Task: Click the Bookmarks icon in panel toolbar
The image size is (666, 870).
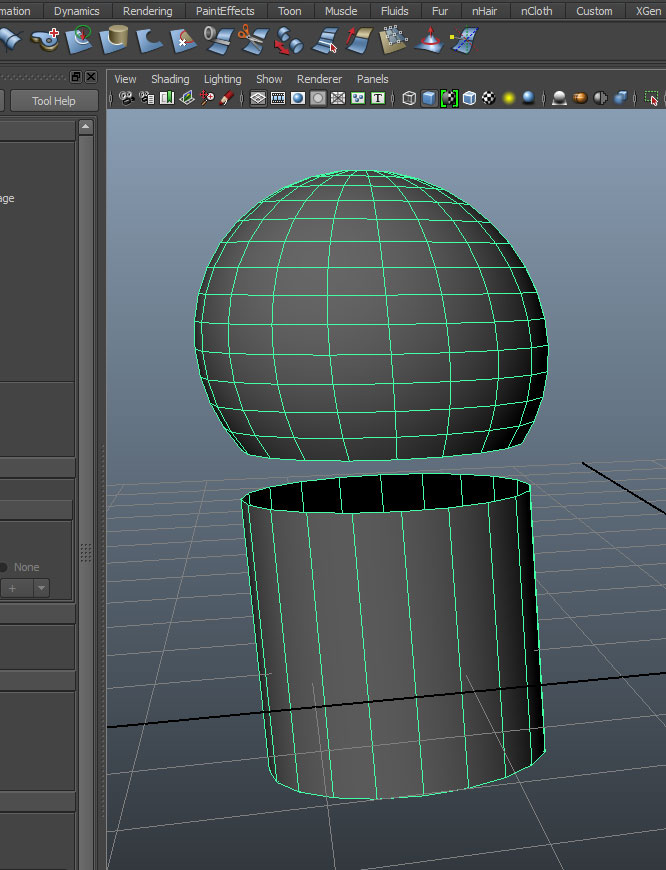Action: click(166, 98)
